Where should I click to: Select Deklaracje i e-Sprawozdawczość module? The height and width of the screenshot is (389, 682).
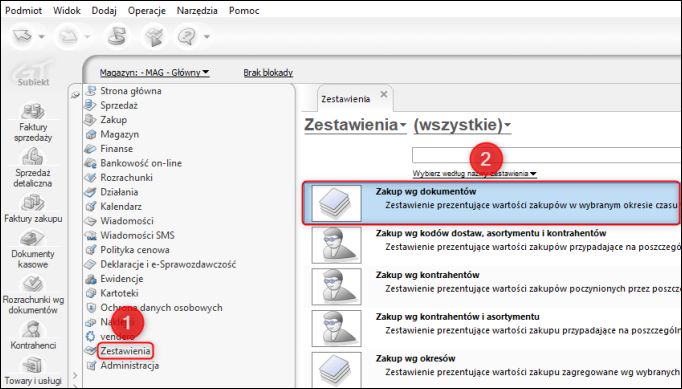click(x=168, y=264)
